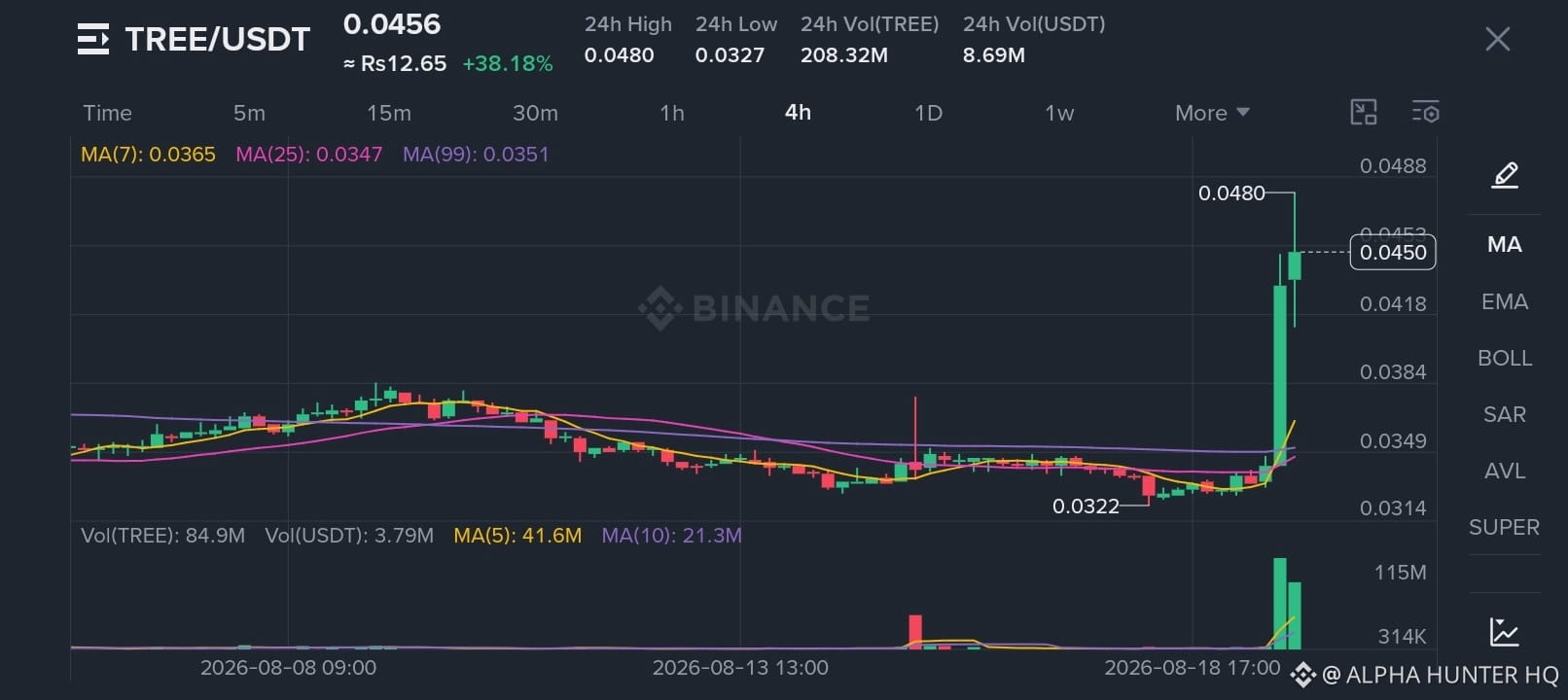Screen dimensions: 1568x700
Task: Click the 0.0418 price axis label
Action: click(x=1393, y=304)
